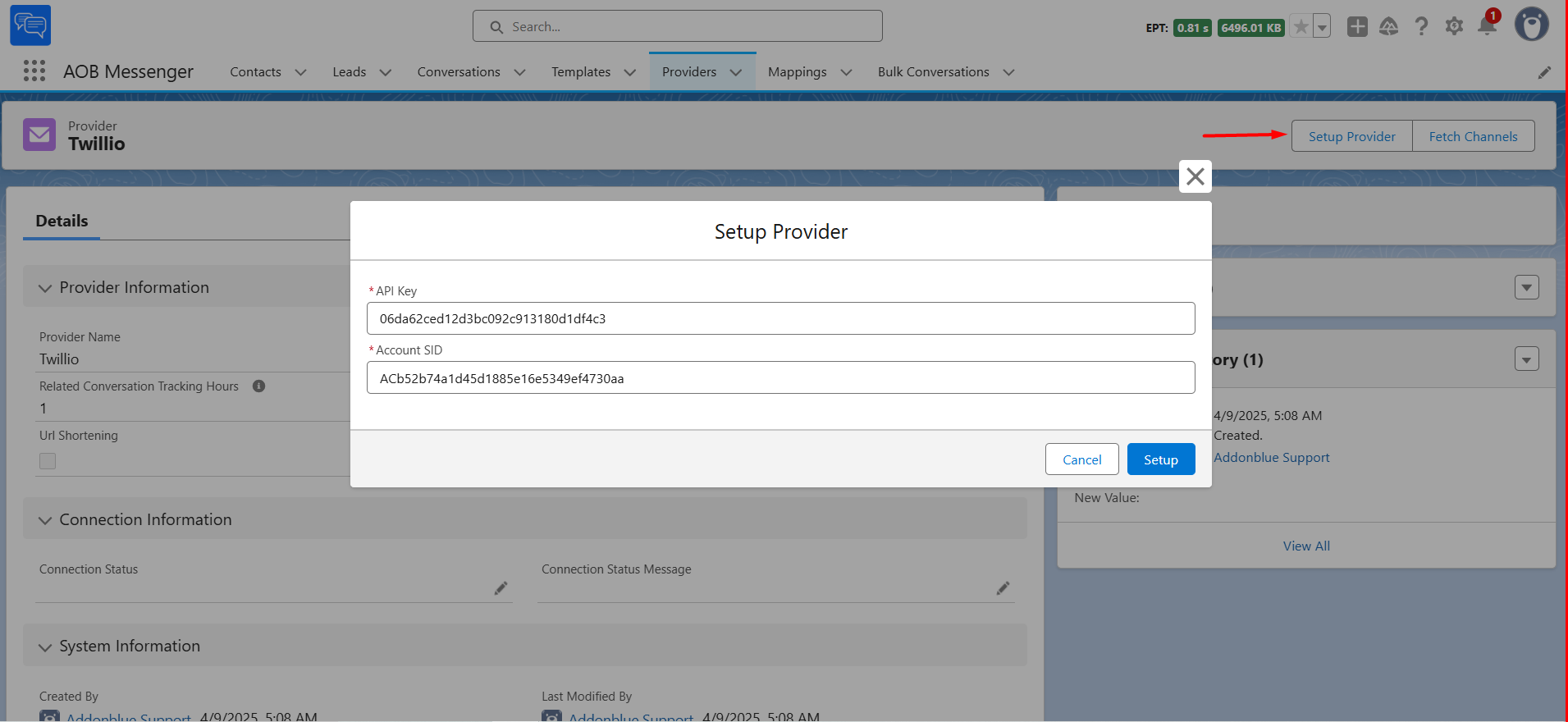The width and height of the screenshot is (1568, 722).
Task: Open the user profile avatar
Action: 1531,25
